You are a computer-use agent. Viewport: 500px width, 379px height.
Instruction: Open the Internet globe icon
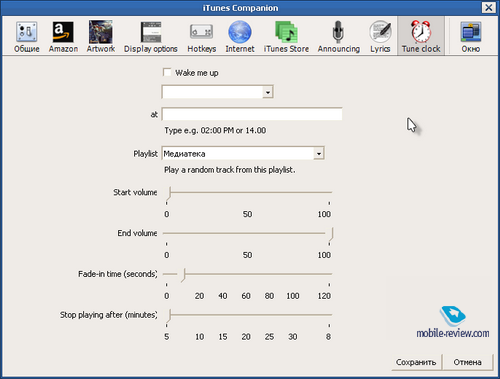[240, 37]
